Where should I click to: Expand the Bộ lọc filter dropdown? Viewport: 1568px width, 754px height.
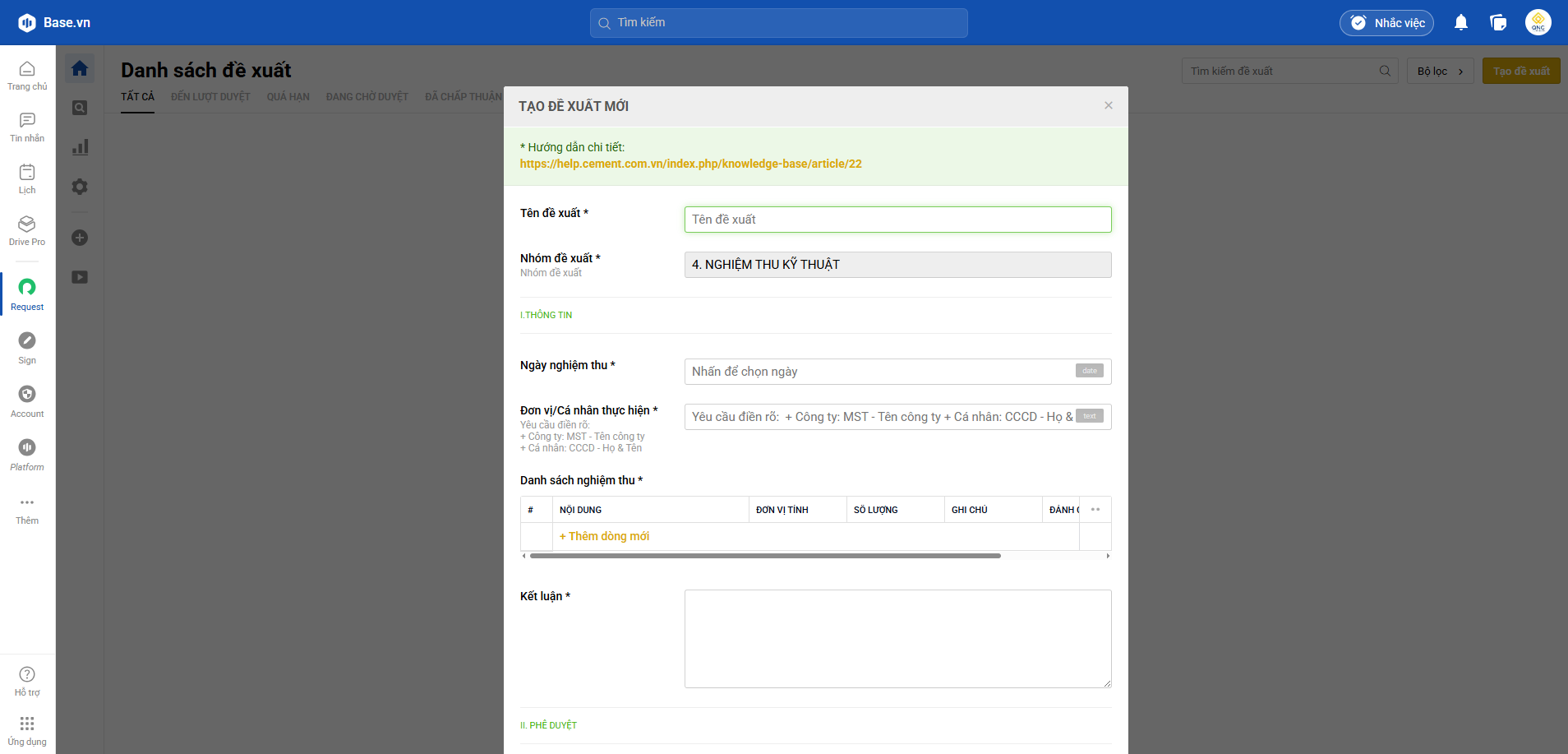(x=1440, y=72)
